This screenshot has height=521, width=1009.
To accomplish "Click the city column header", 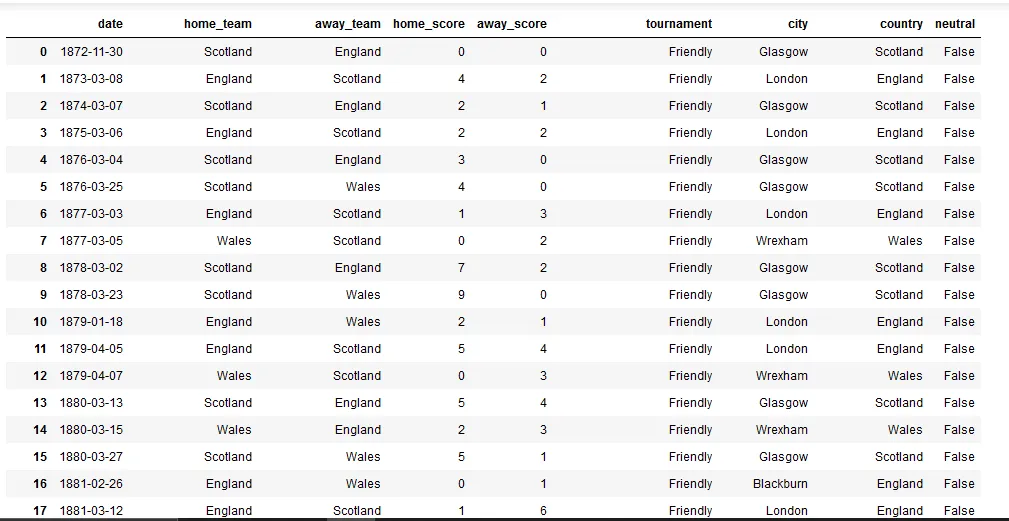I will point(797,24).
